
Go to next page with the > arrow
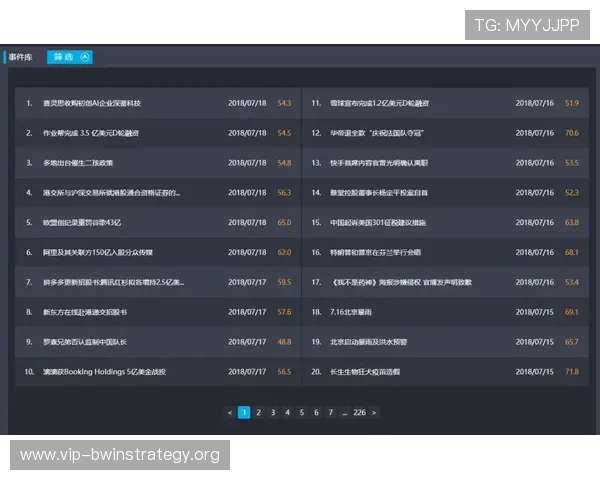click(x=374, y=413)
